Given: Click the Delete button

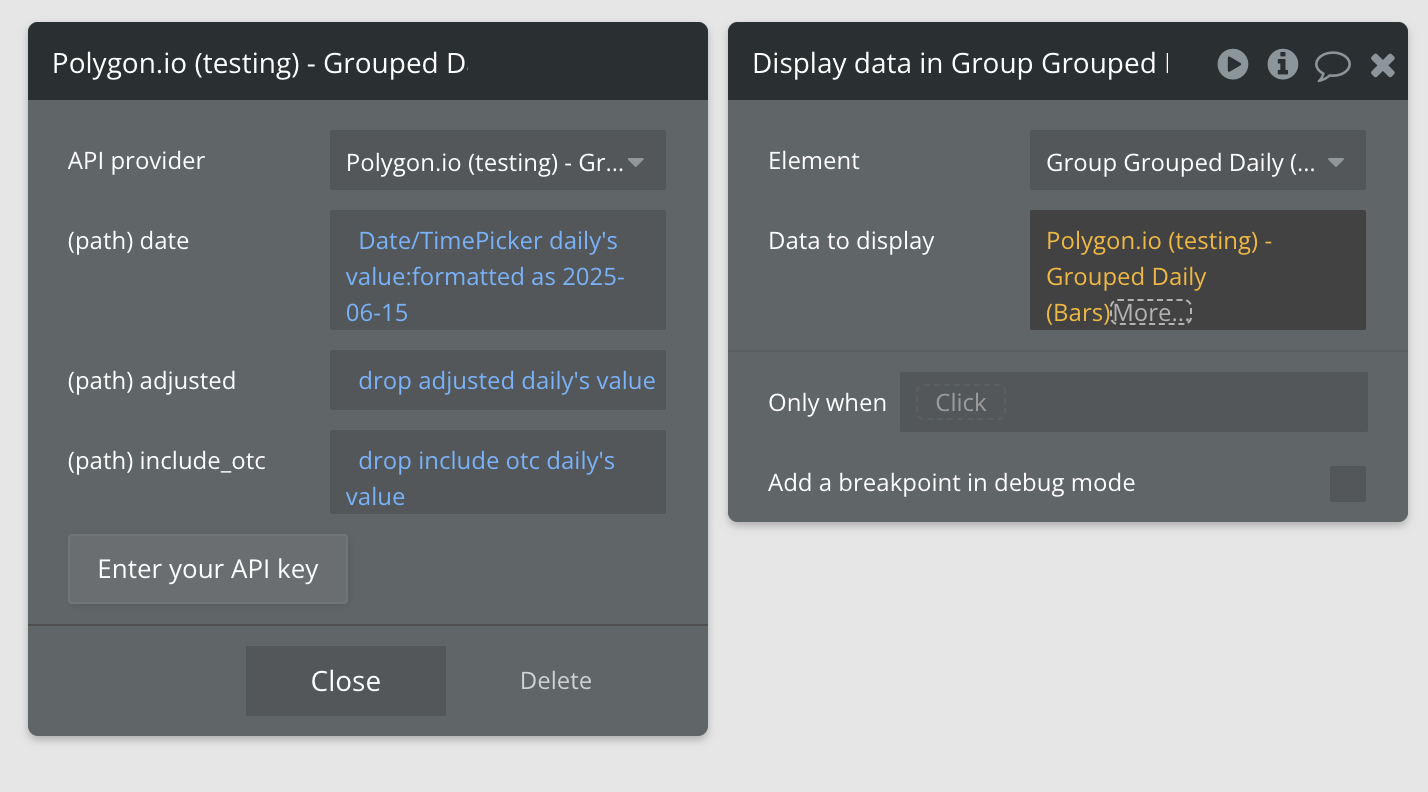Looking at the screenshot, I should click(555, 681).
